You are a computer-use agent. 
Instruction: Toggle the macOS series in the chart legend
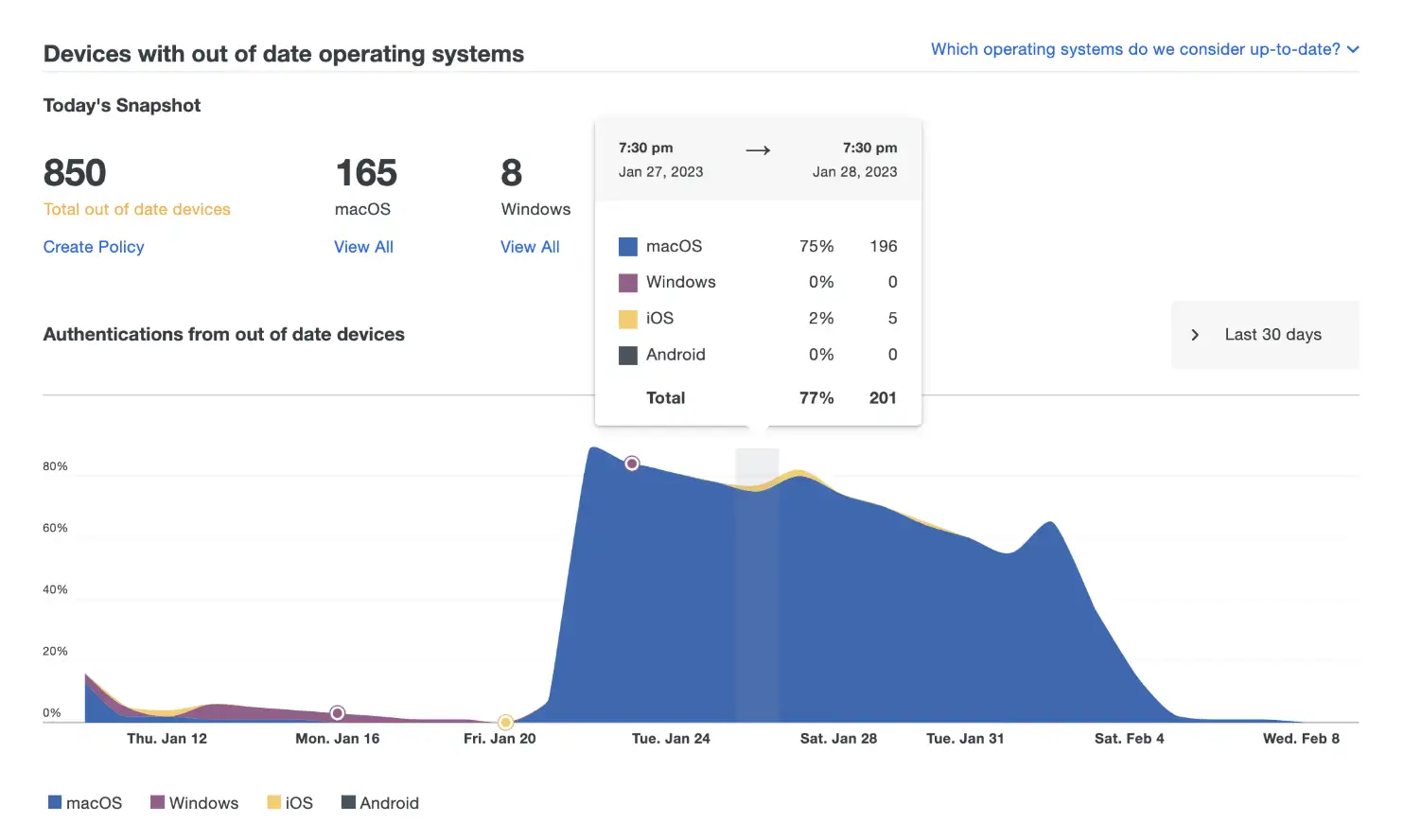(84, 802)
